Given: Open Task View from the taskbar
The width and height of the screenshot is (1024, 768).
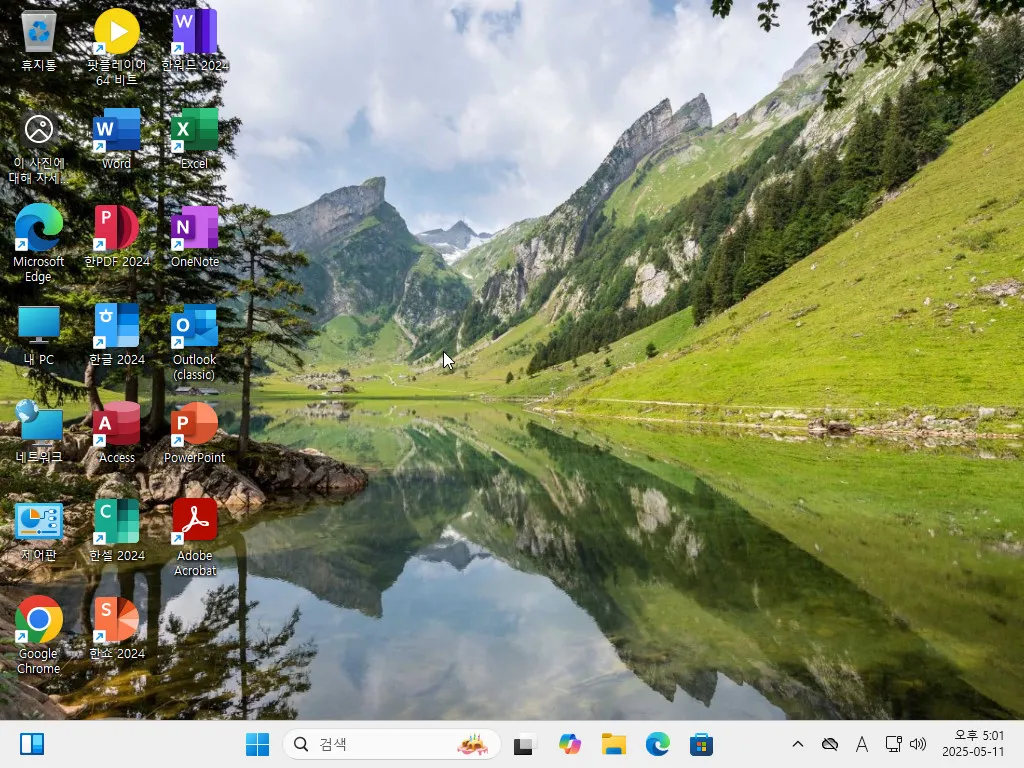Looking at the screenshot, I should 525,745.
